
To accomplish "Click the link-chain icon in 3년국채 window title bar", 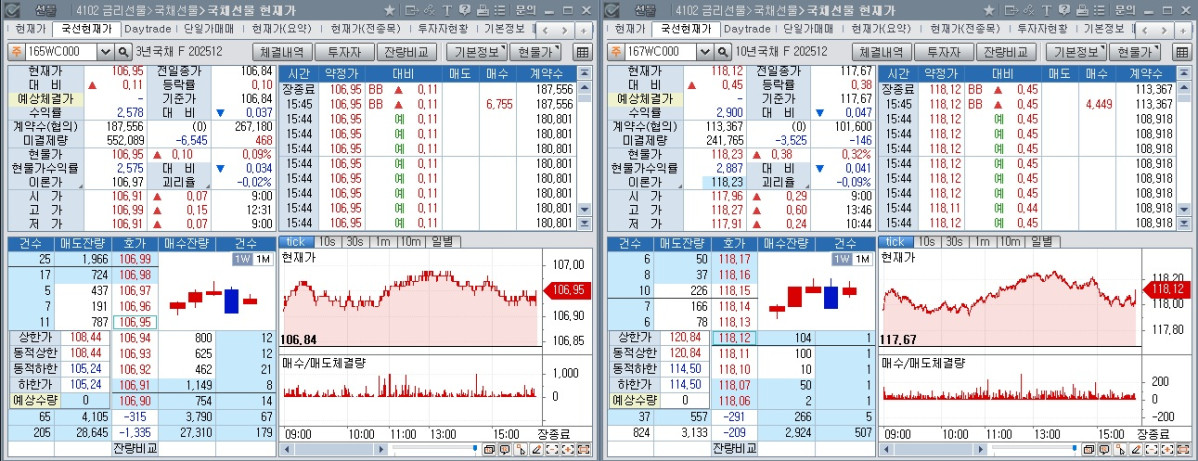I will coord(429,11).
